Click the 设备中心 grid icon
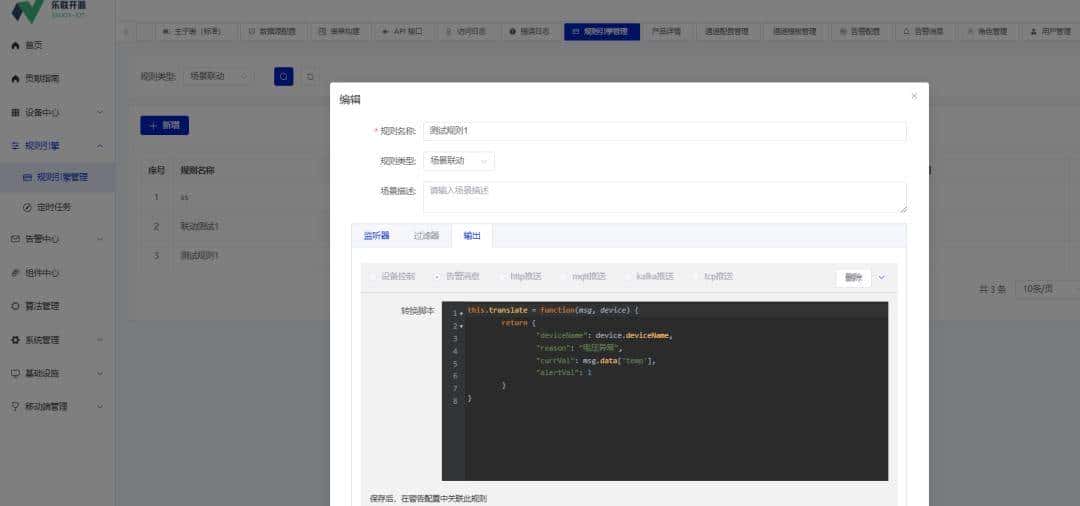Image resolution: width=1080 pixels, height=506 pixels. tap(15, 112)
